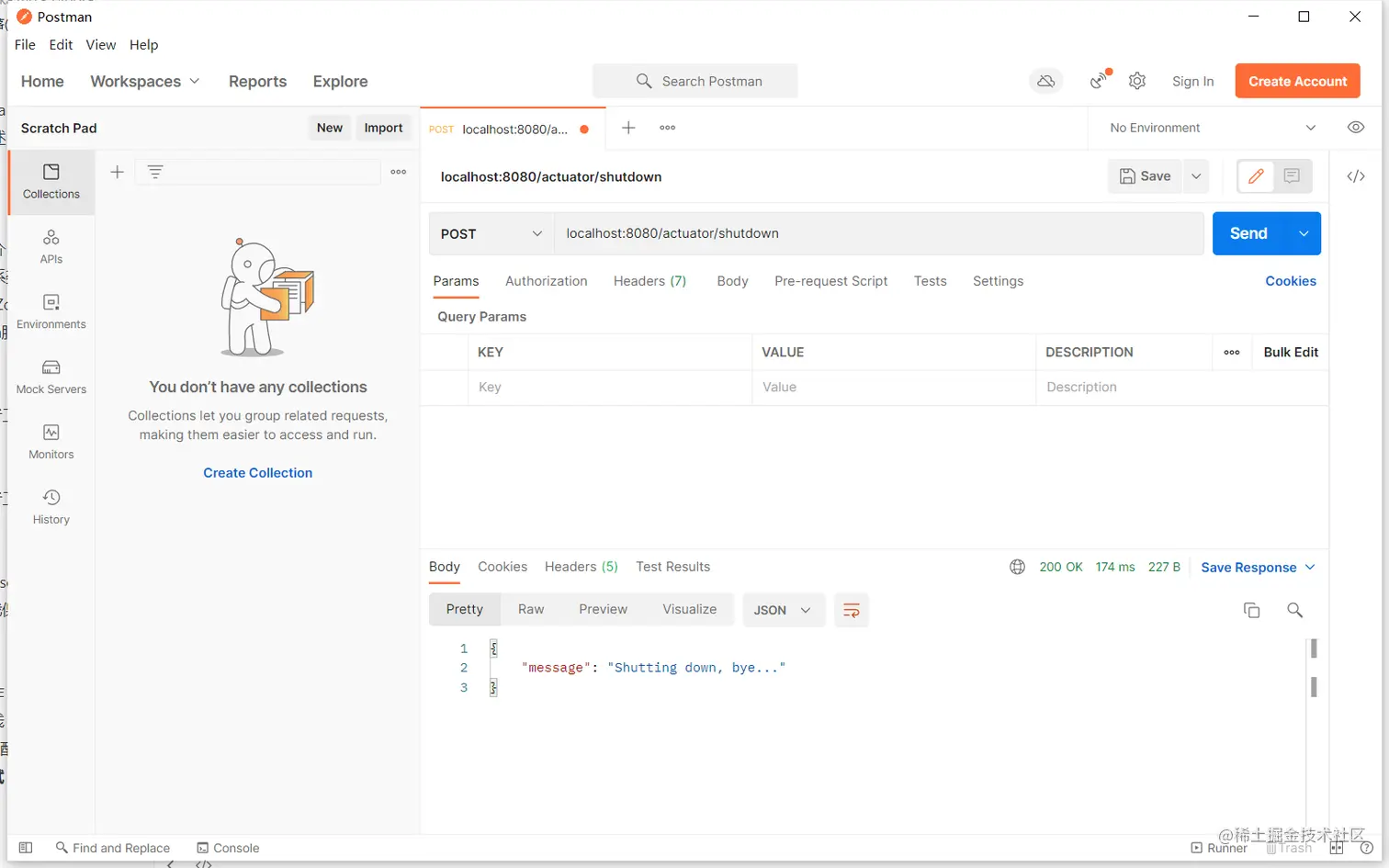The width and height of the screenshot is (1389, 868).
Task: Expand the Save options arrow
Action: [1196, 176]
